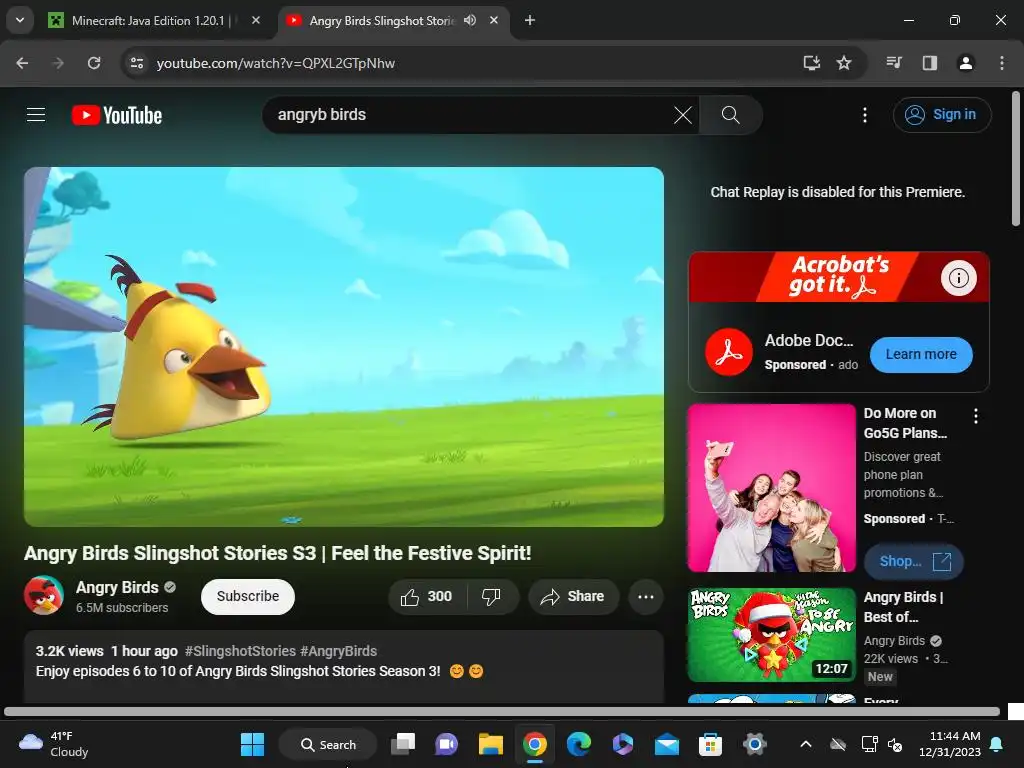Screen dimensions: 1024x768
Task: Click the vertical page scrollbar
Action: point(1016,160)
